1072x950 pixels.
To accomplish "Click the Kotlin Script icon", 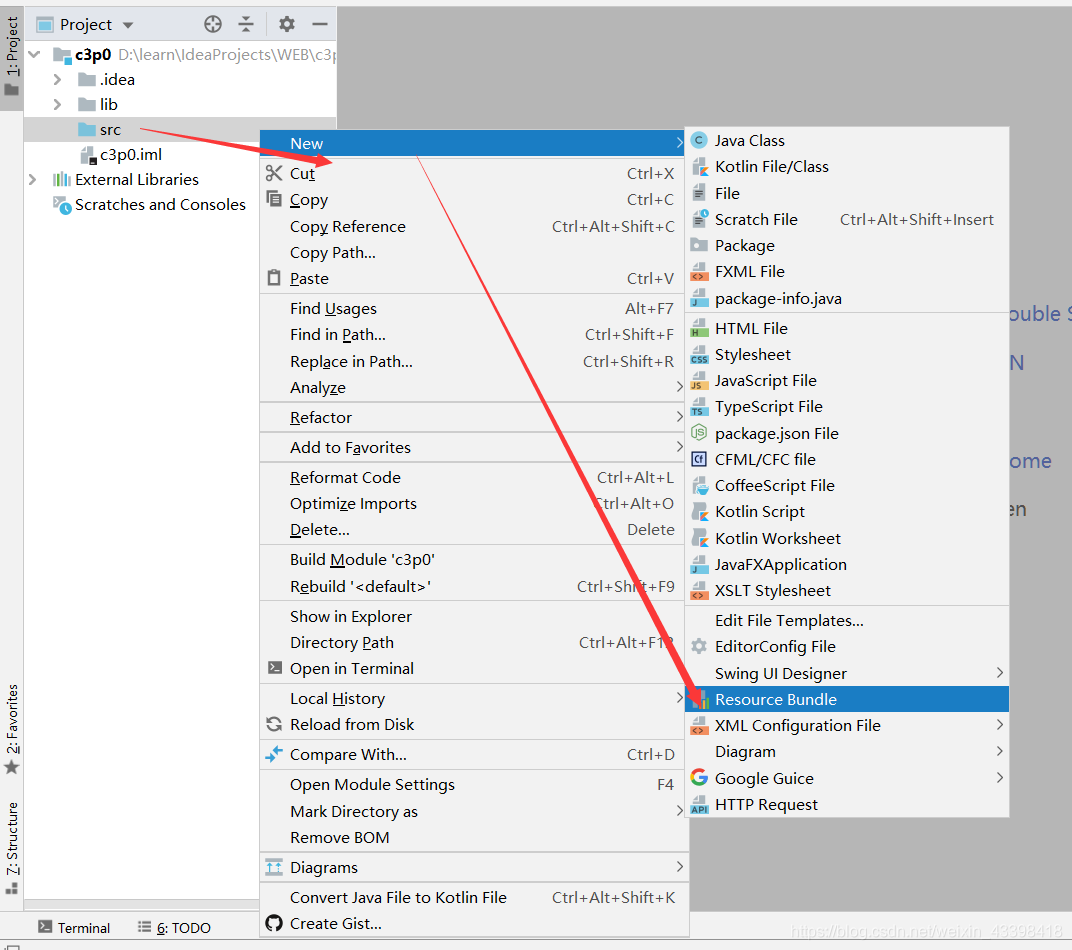I will [699, 512].
